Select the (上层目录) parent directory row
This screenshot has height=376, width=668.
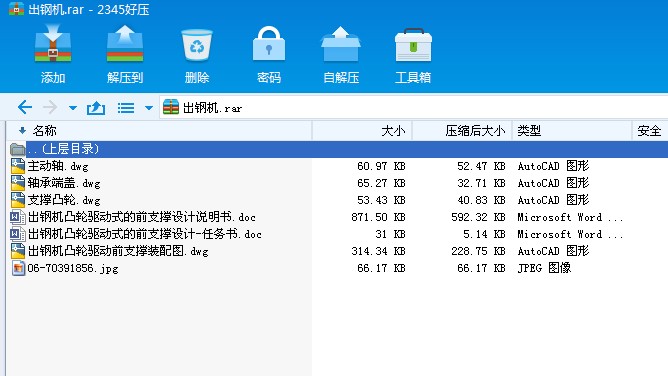pyautogui.click(x=337, y=149)
